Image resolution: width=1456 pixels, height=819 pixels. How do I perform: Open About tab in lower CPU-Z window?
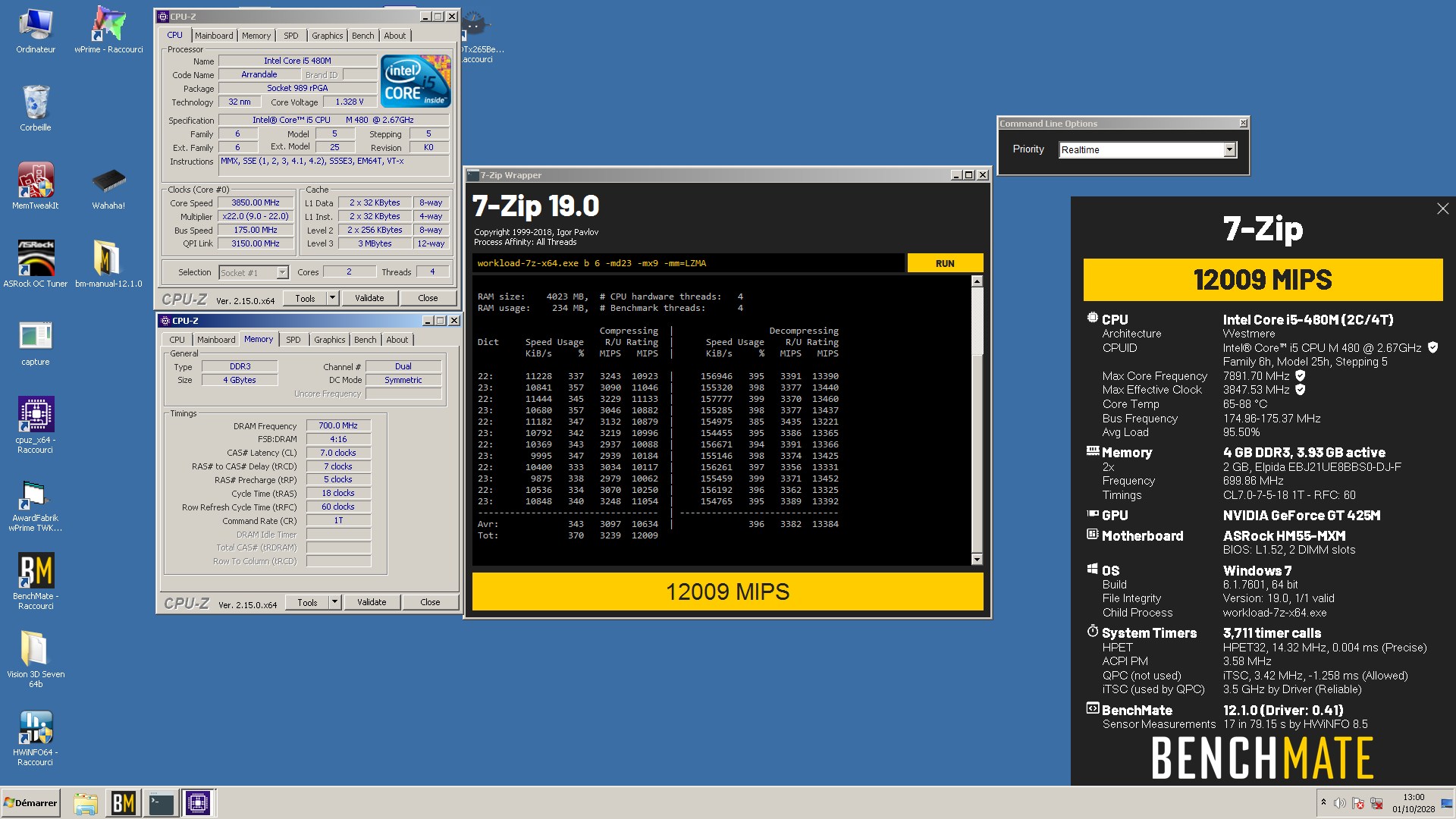[x=397, y=340]
